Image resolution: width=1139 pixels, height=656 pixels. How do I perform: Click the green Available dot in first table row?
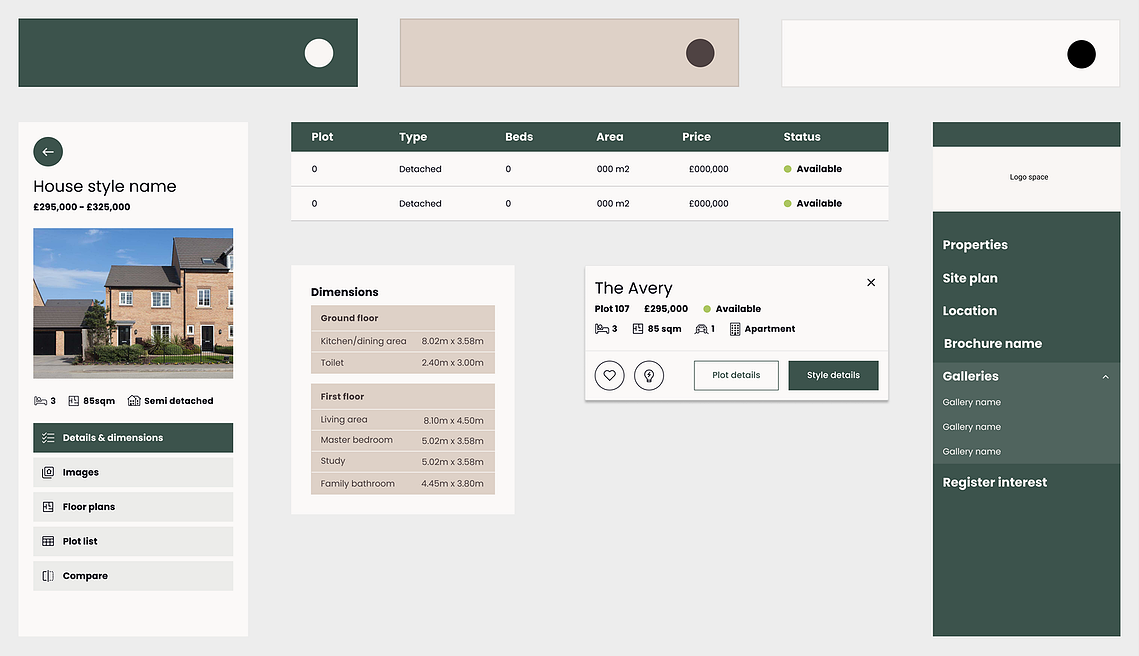pyautogui.click(x=787, y=169)
